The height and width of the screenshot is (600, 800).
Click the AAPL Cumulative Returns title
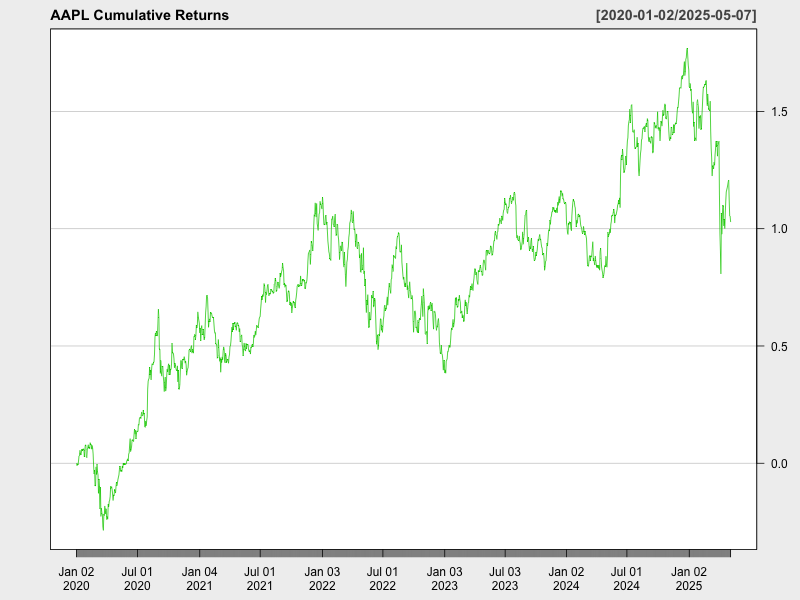(139, 15)
